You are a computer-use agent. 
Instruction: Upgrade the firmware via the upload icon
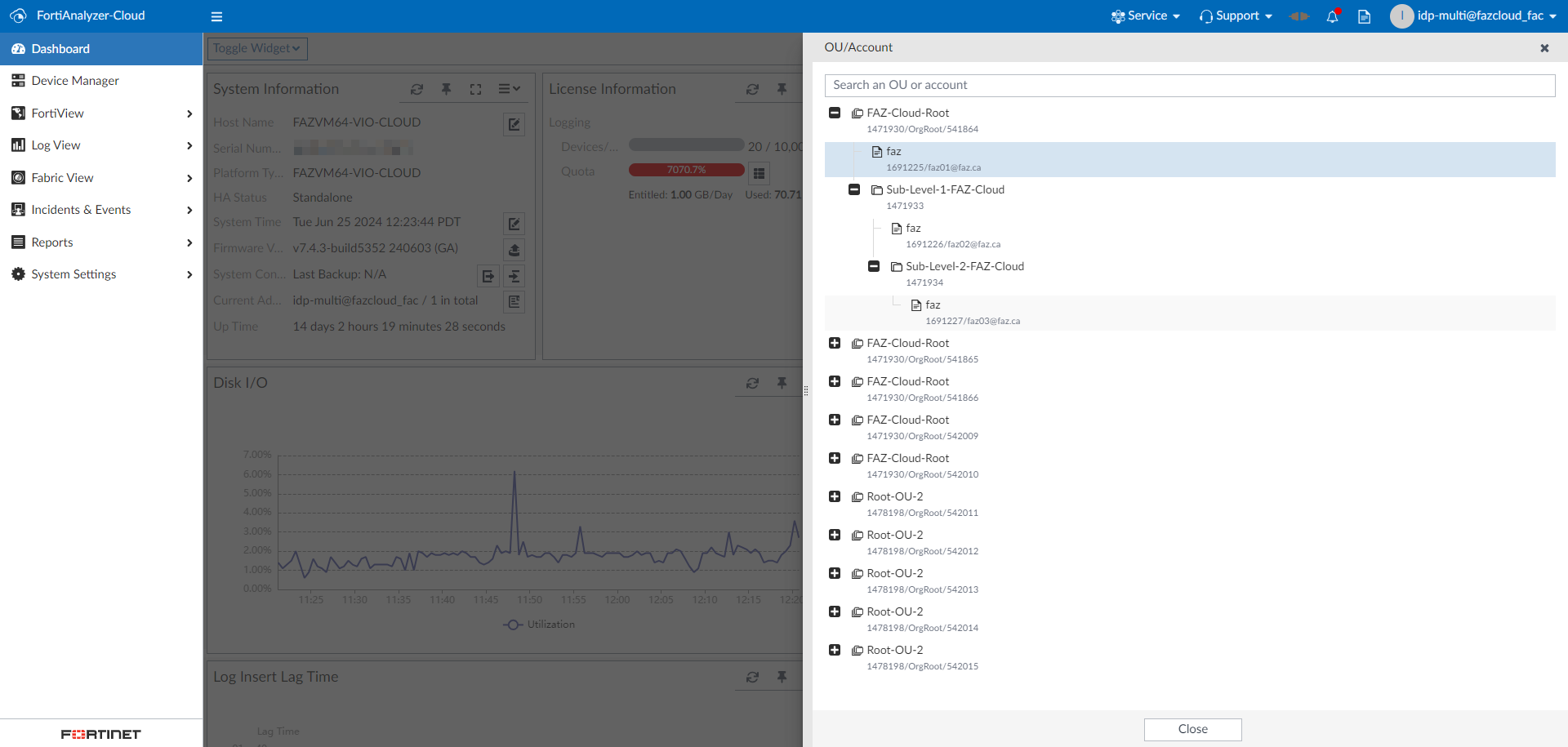pyautogui.click(x=514, y=250)
